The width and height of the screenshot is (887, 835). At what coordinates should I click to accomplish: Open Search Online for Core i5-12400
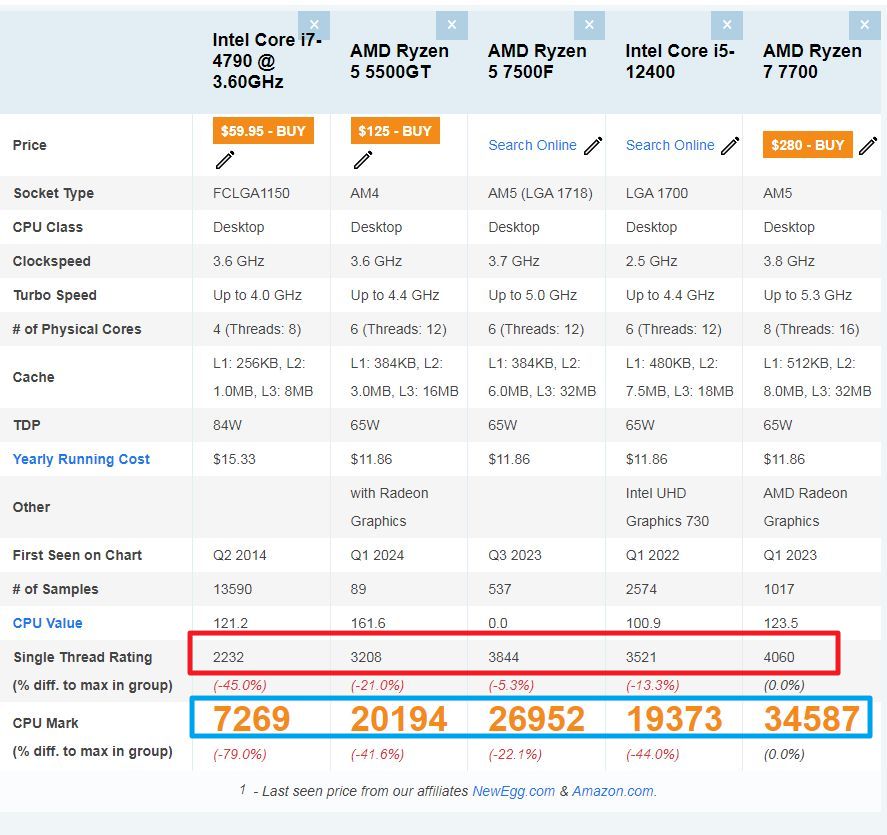(670, 145)
